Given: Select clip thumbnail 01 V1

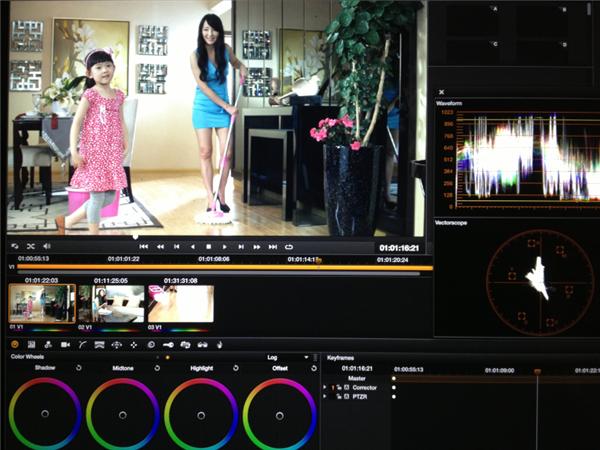Looking at the screenshot, I should 42,303.
